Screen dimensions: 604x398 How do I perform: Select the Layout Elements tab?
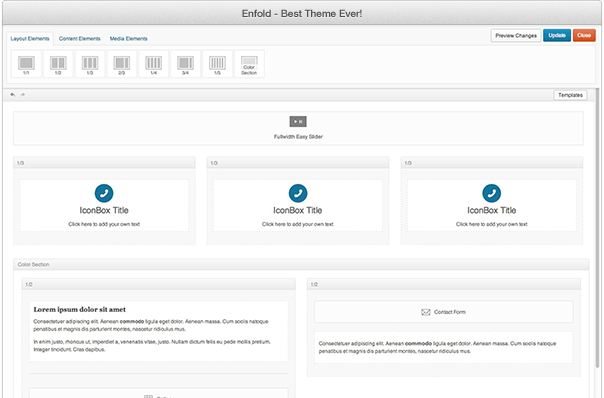(30, 39)
